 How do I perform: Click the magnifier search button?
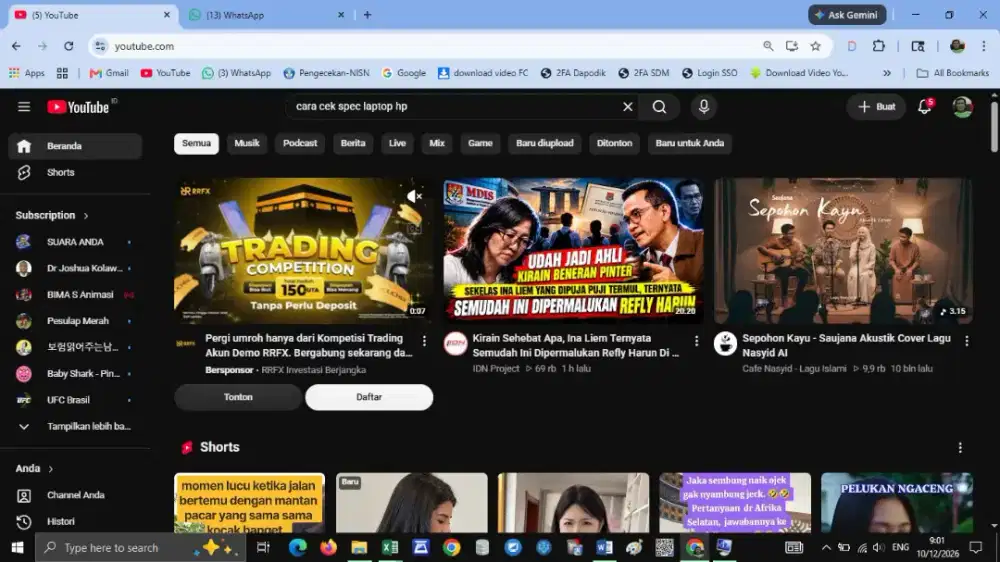[x=659, y=107]
